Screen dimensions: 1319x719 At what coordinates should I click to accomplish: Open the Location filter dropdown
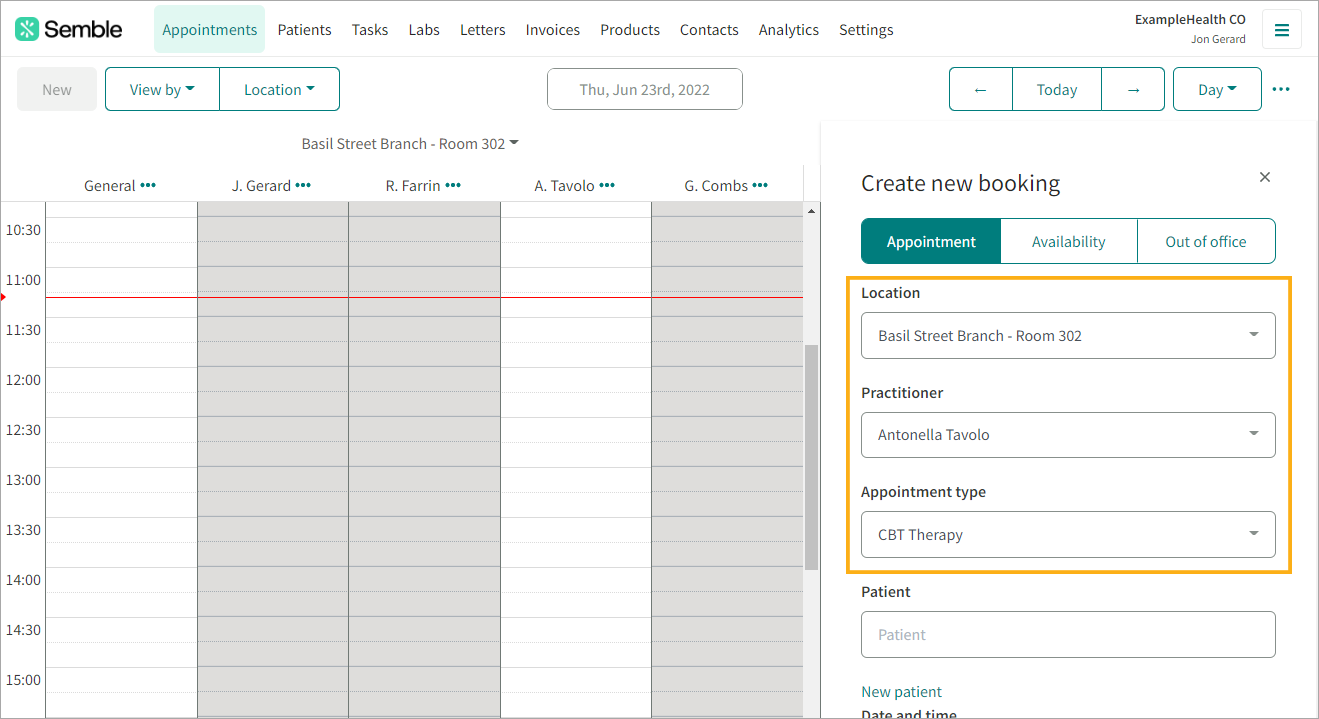pos(280,89)
